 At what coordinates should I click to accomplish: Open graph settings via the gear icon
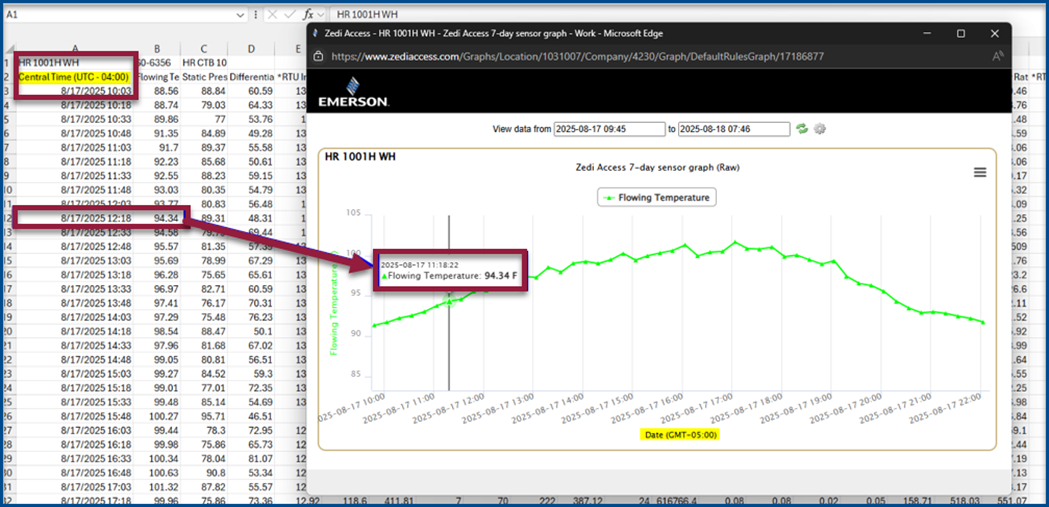[820, 128]
